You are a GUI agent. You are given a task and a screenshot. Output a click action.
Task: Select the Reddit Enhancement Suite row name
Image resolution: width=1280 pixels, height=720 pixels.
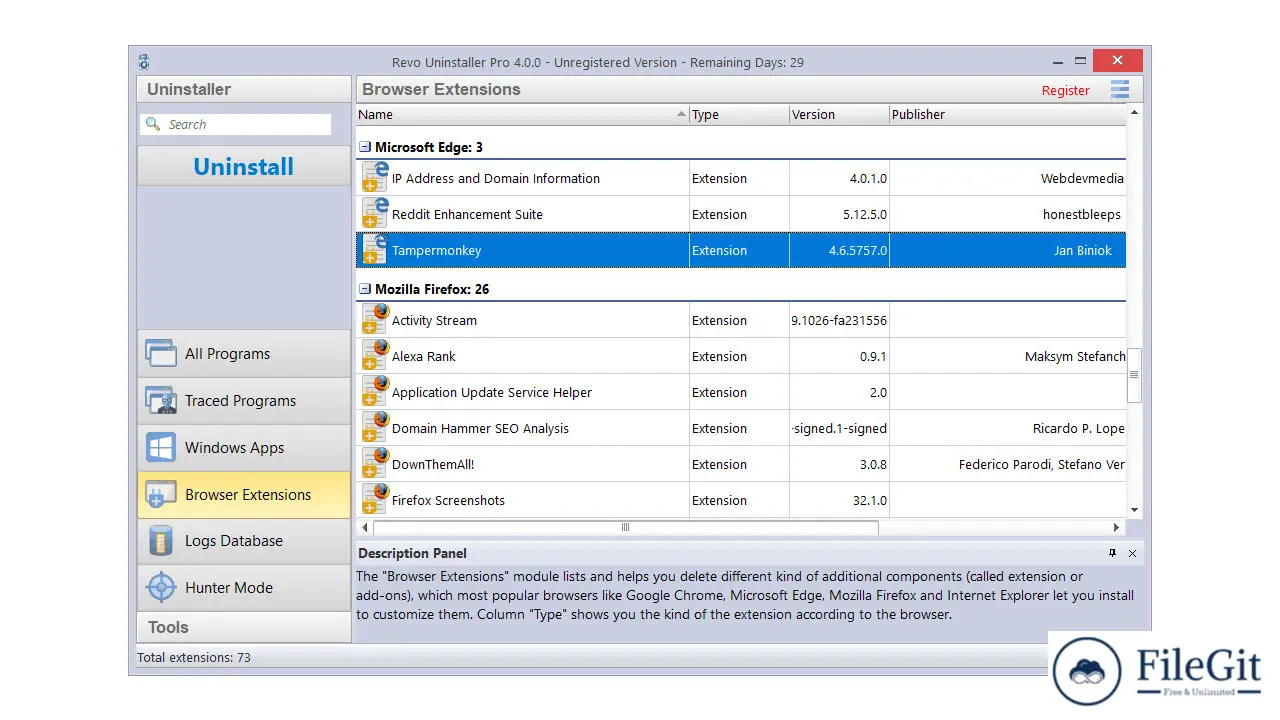click(467, 214)
